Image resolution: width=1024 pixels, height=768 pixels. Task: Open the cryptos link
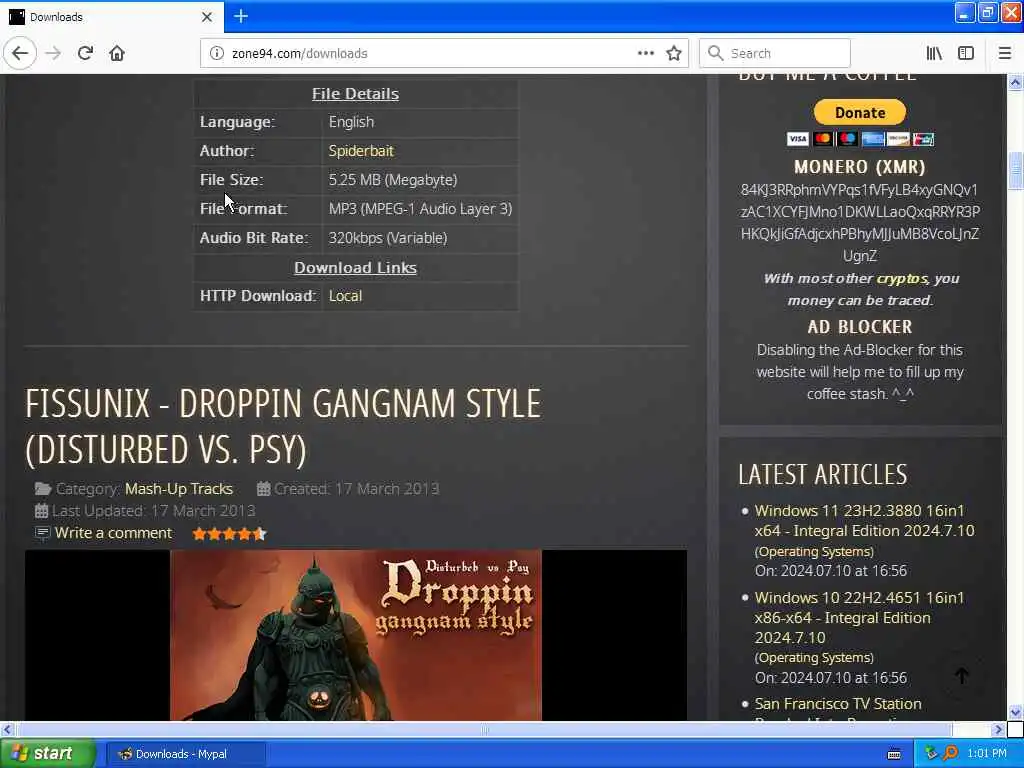tap(902, 279)
